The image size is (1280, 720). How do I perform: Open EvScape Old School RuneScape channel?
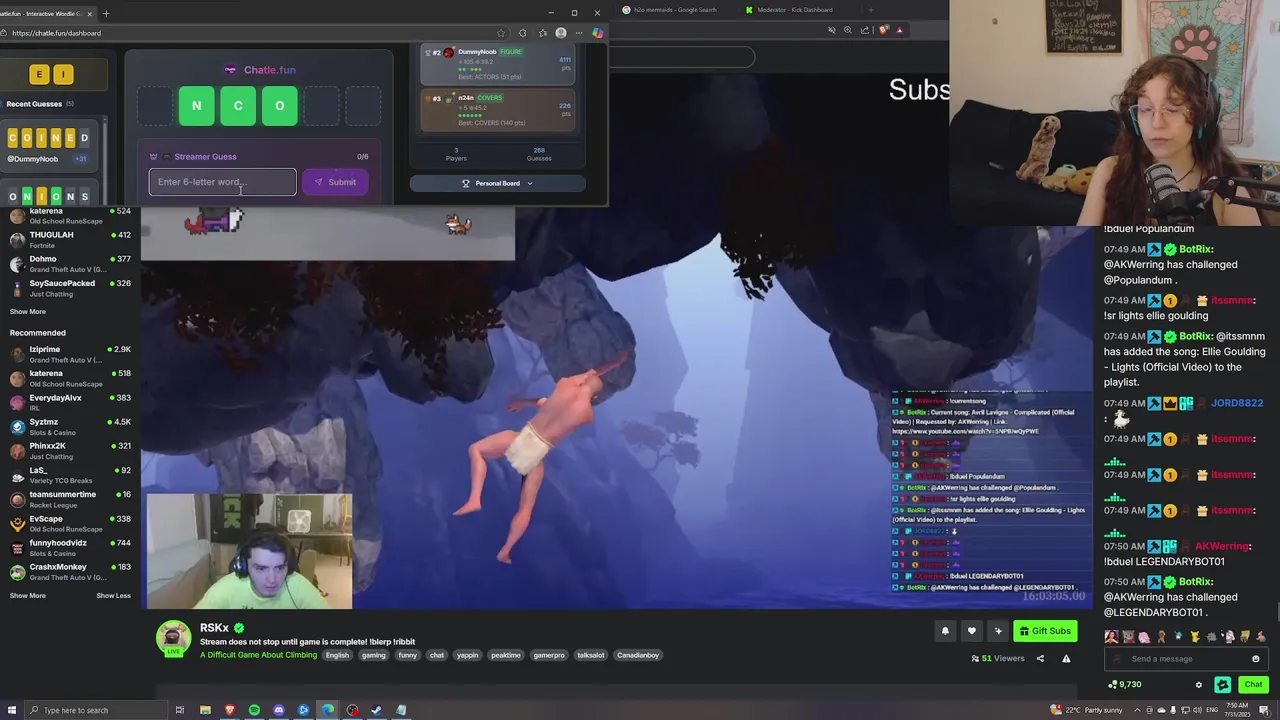click(x=70, y=523)
